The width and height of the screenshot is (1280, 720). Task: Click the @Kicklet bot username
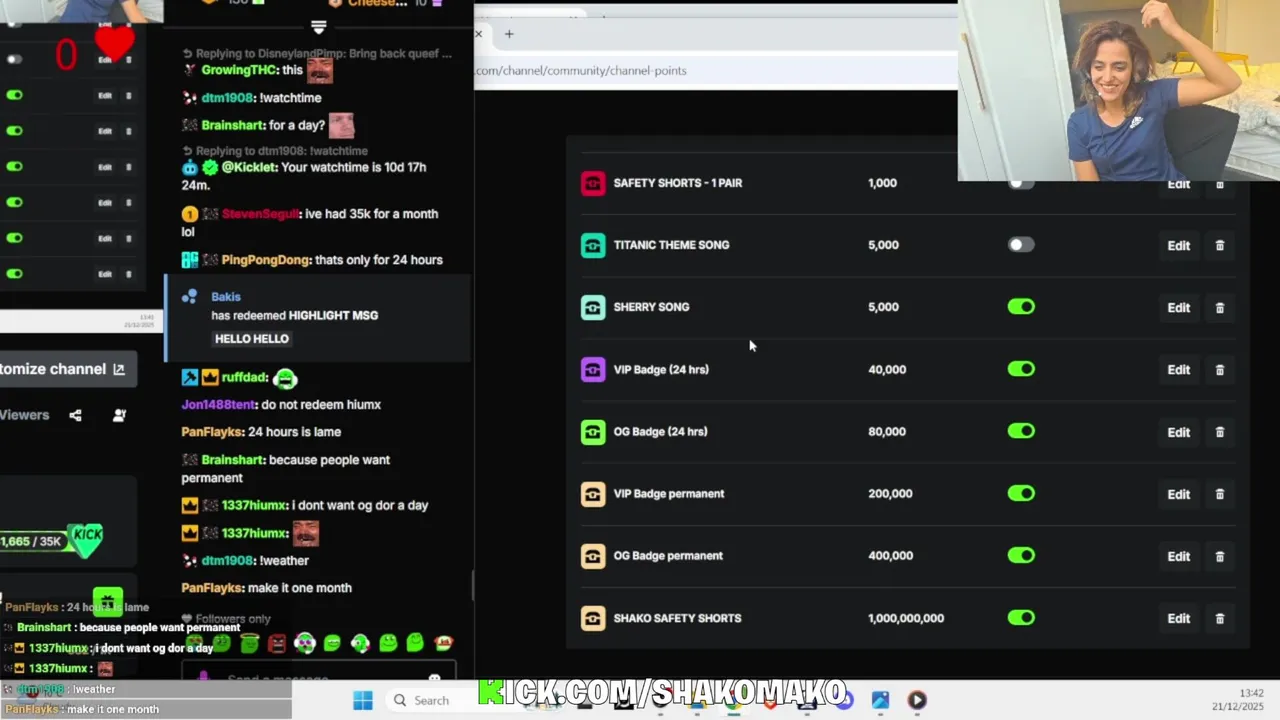tap(249, 167)
